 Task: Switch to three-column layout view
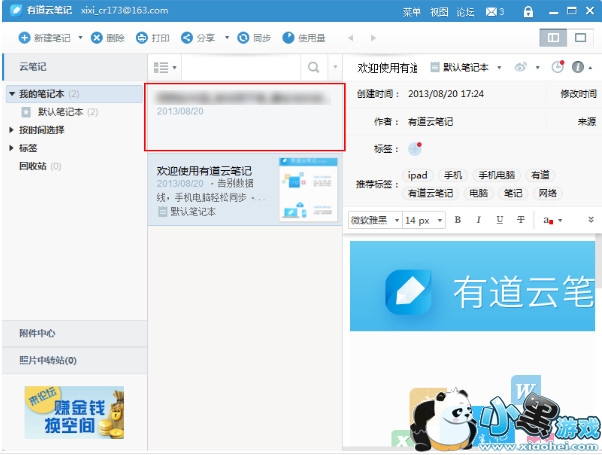coord(553,38)
